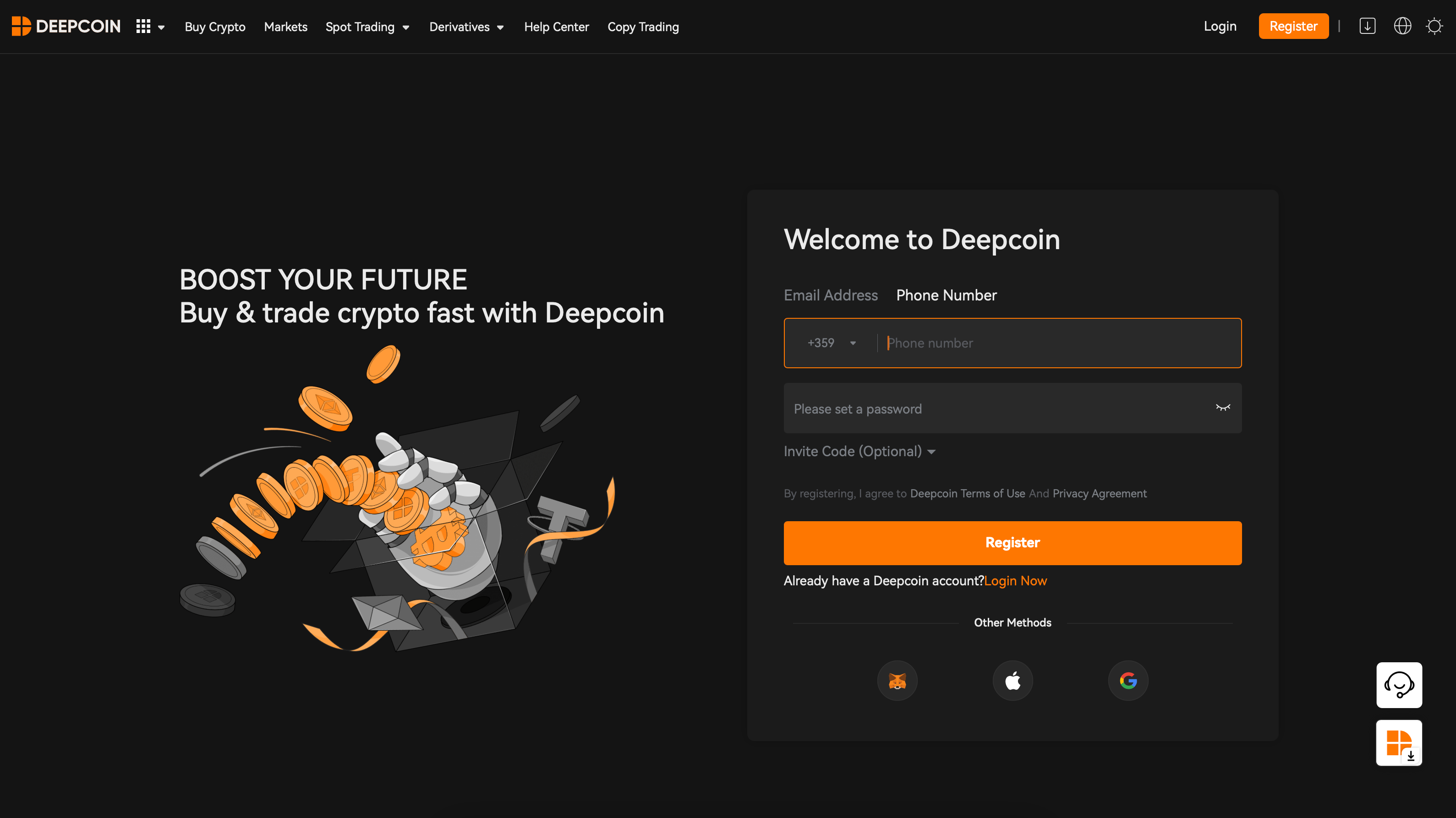Open Help Center
The image size is (1456, 818).
pyautogui.click(x=556, y=27)
